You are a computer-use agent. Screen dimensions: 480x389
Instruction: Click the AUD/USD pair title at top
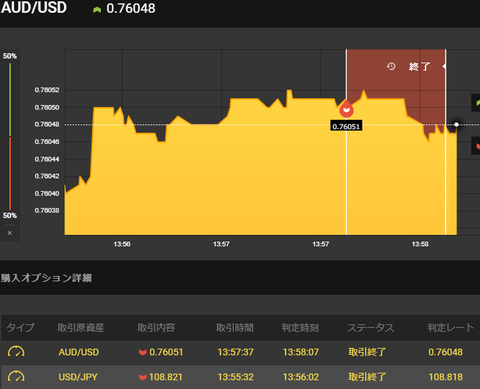click(34, 8)
